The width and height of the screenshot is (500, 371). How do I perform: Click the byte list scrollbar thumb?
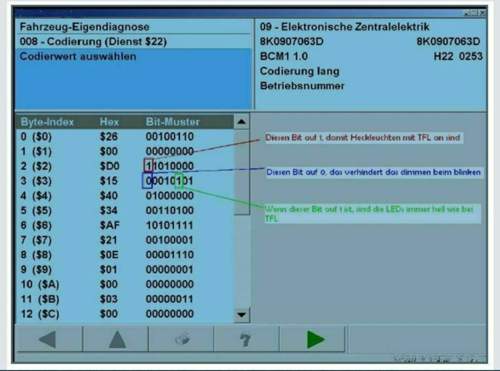point(242,172)
